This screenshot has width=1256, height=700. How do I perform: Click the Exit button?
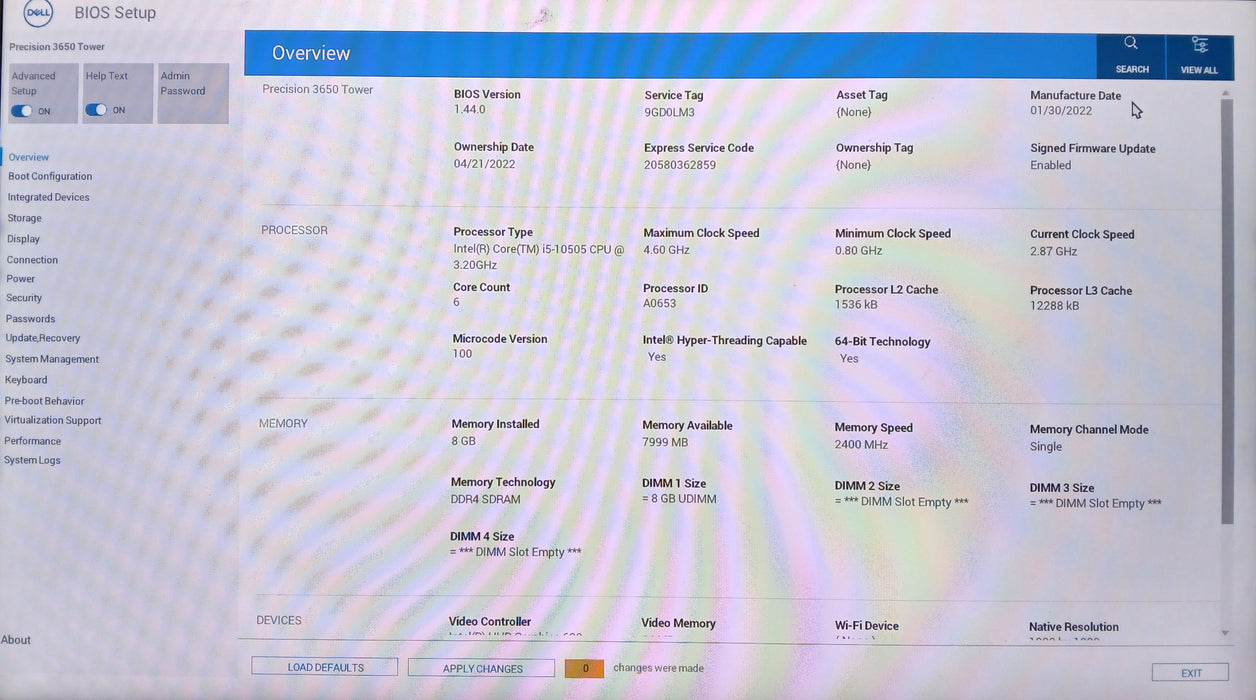click(1191, 673)
